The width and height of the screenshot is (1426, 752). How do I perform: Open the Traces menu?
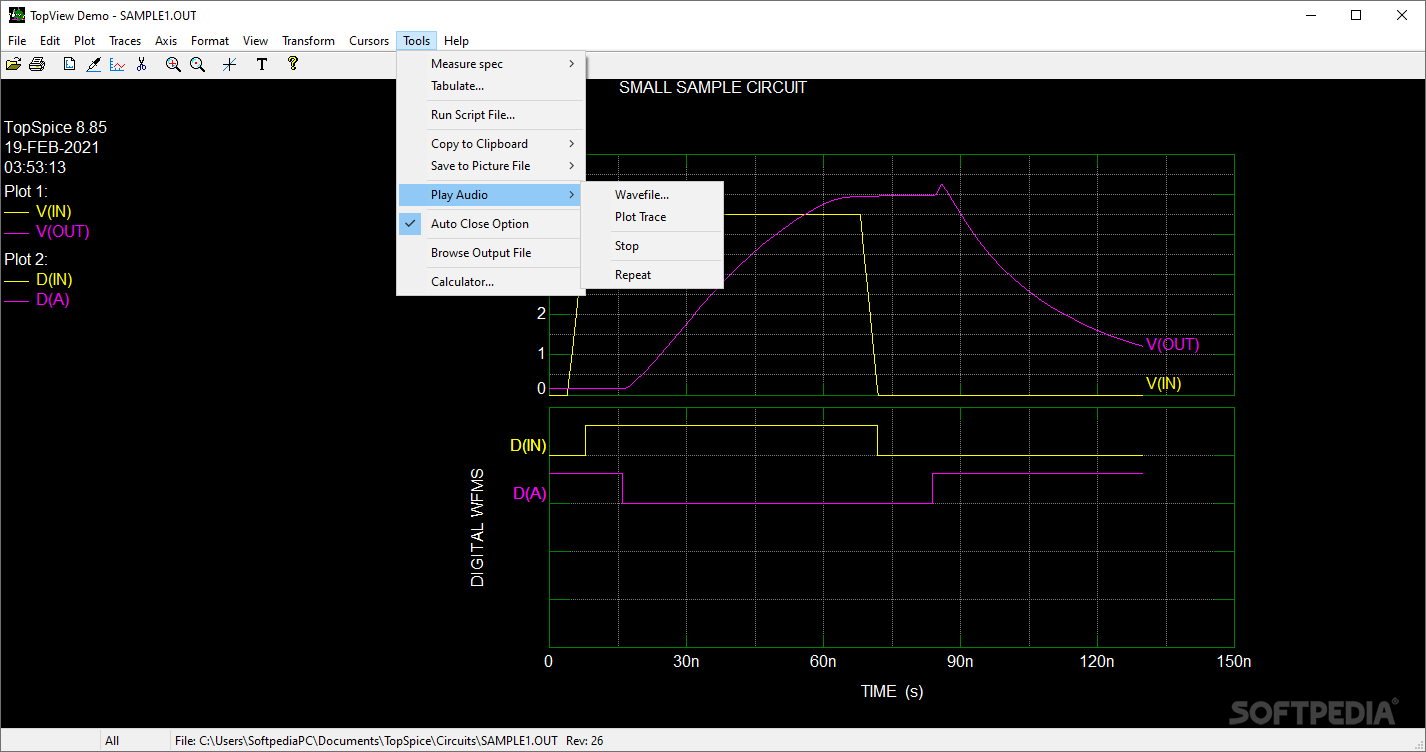[125, 41]
